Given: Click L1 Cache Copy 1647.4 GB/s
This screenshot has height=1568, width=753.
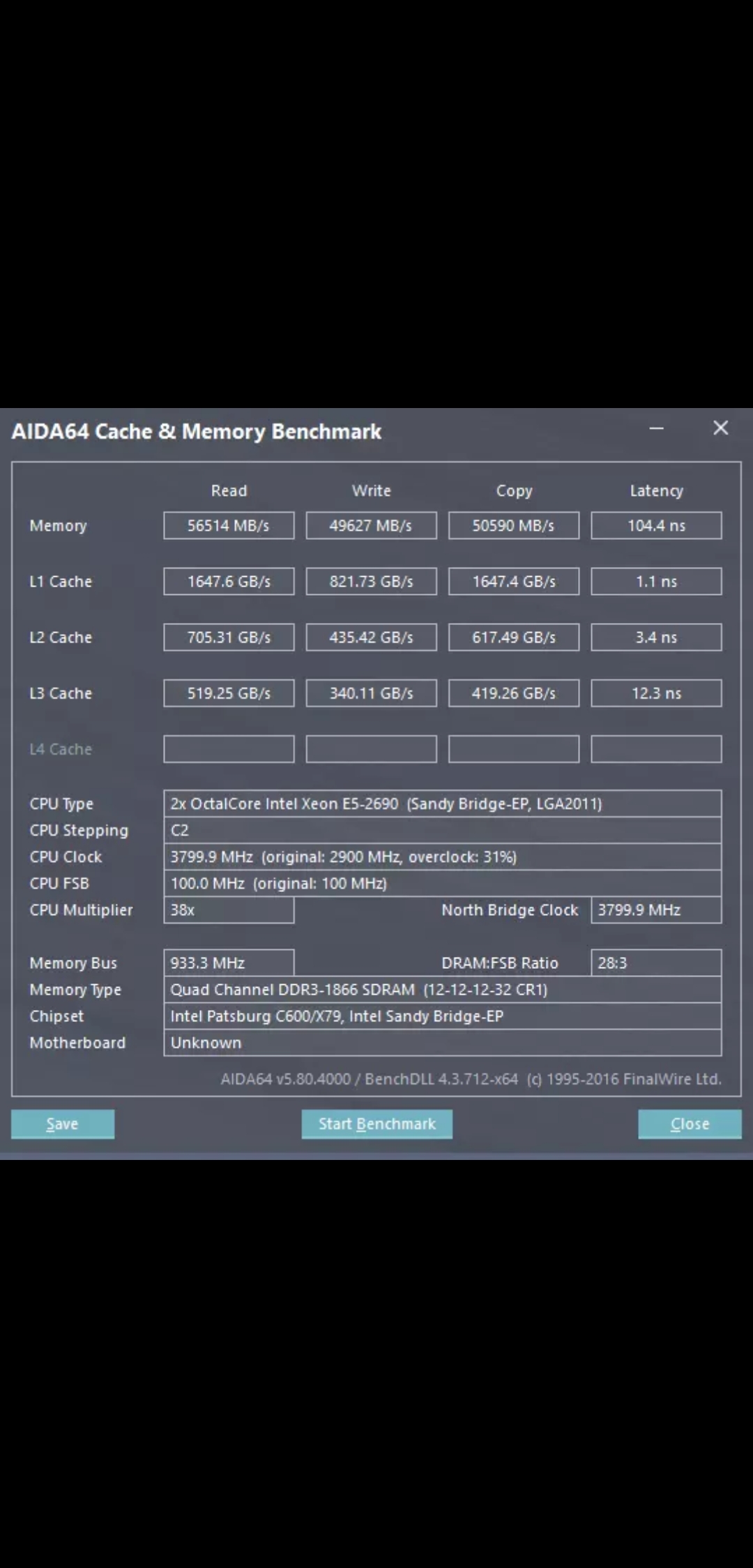Looking at the screenshot, I should (x=514, y=581).
